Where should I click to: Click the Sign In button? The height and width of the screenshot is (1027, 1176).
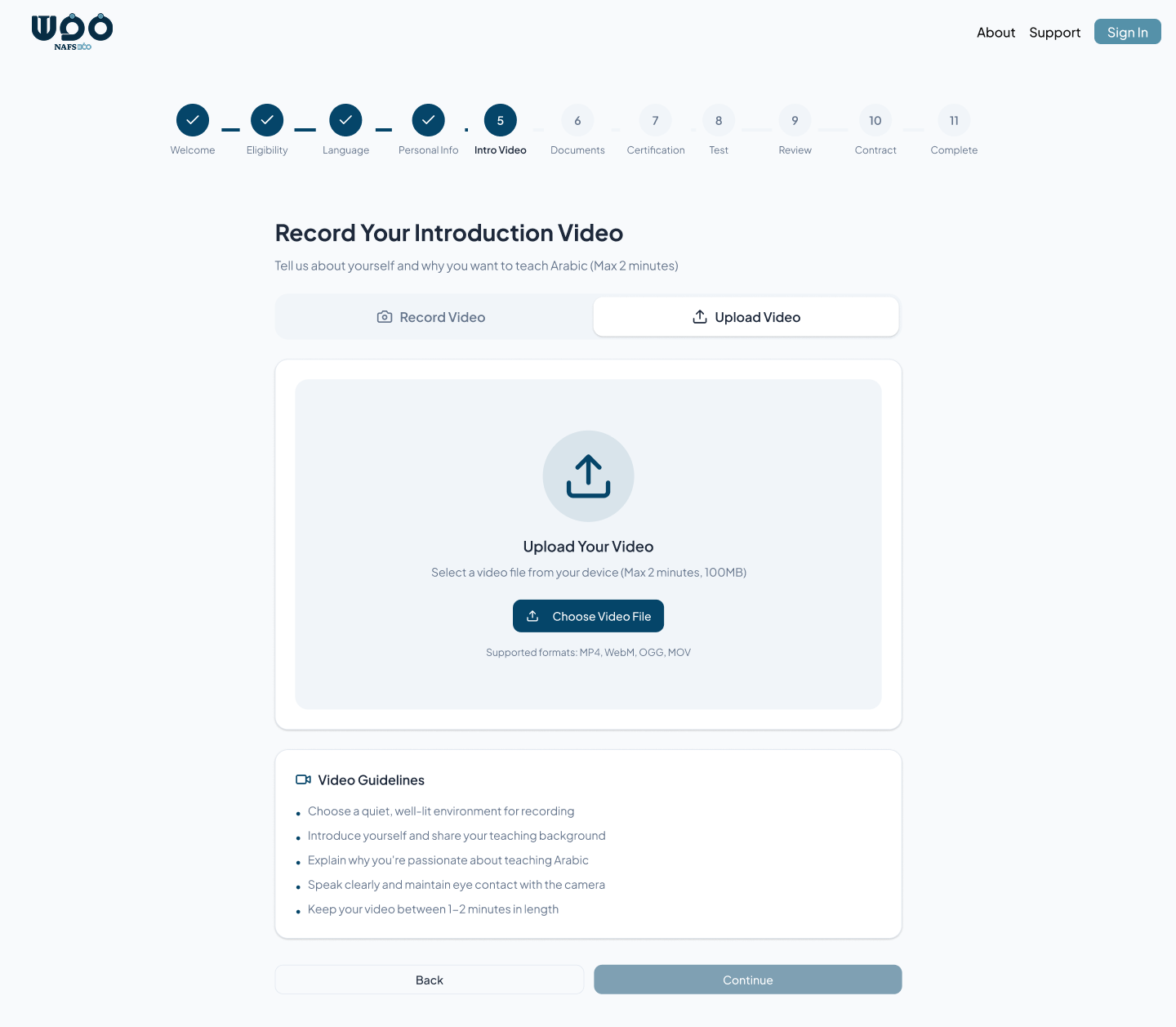pos(1127,31)
